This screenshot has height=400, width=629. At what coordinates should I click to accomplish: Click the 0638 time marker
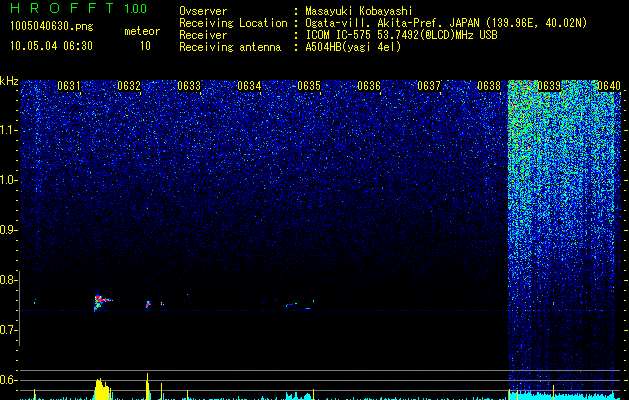pos(489,86)
